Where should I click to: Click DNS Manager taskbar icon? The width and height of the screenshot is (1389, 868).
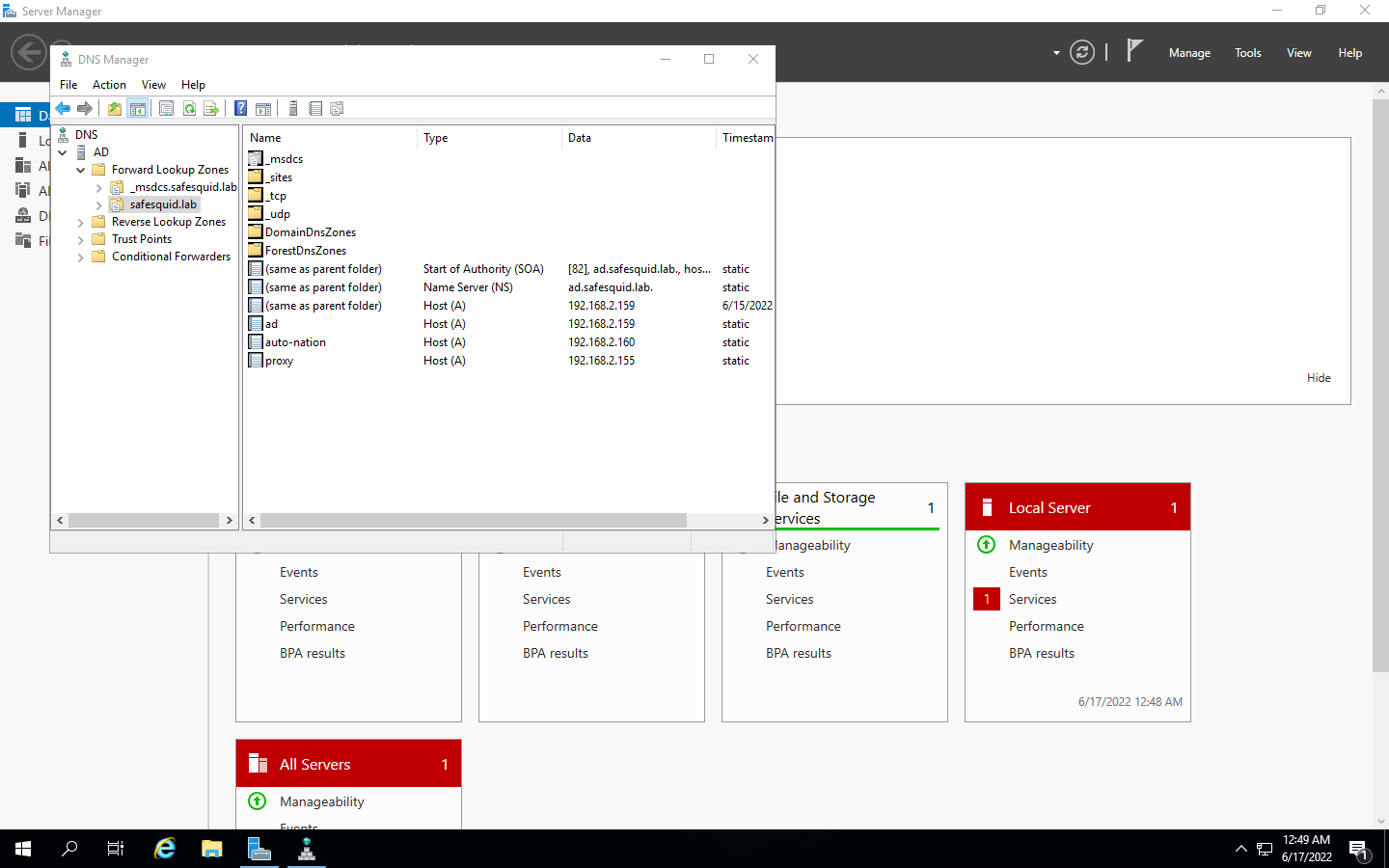pyautogui.click(x=307, y=849)
